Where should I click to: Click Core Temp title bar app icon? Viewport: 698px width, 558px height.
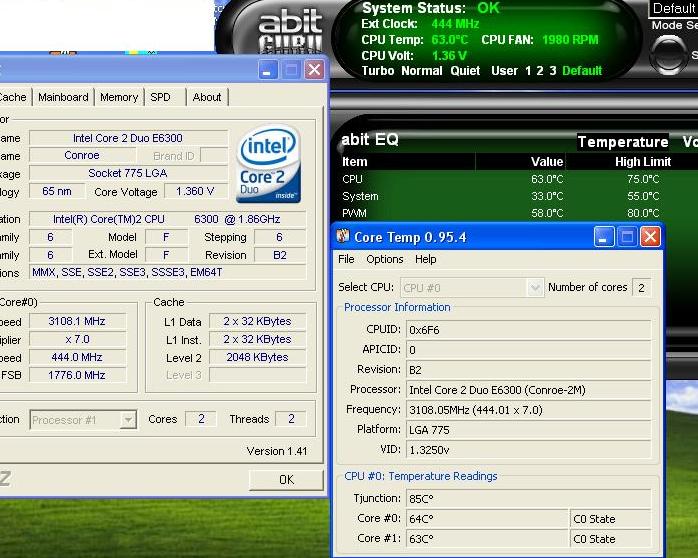[343, 236]
